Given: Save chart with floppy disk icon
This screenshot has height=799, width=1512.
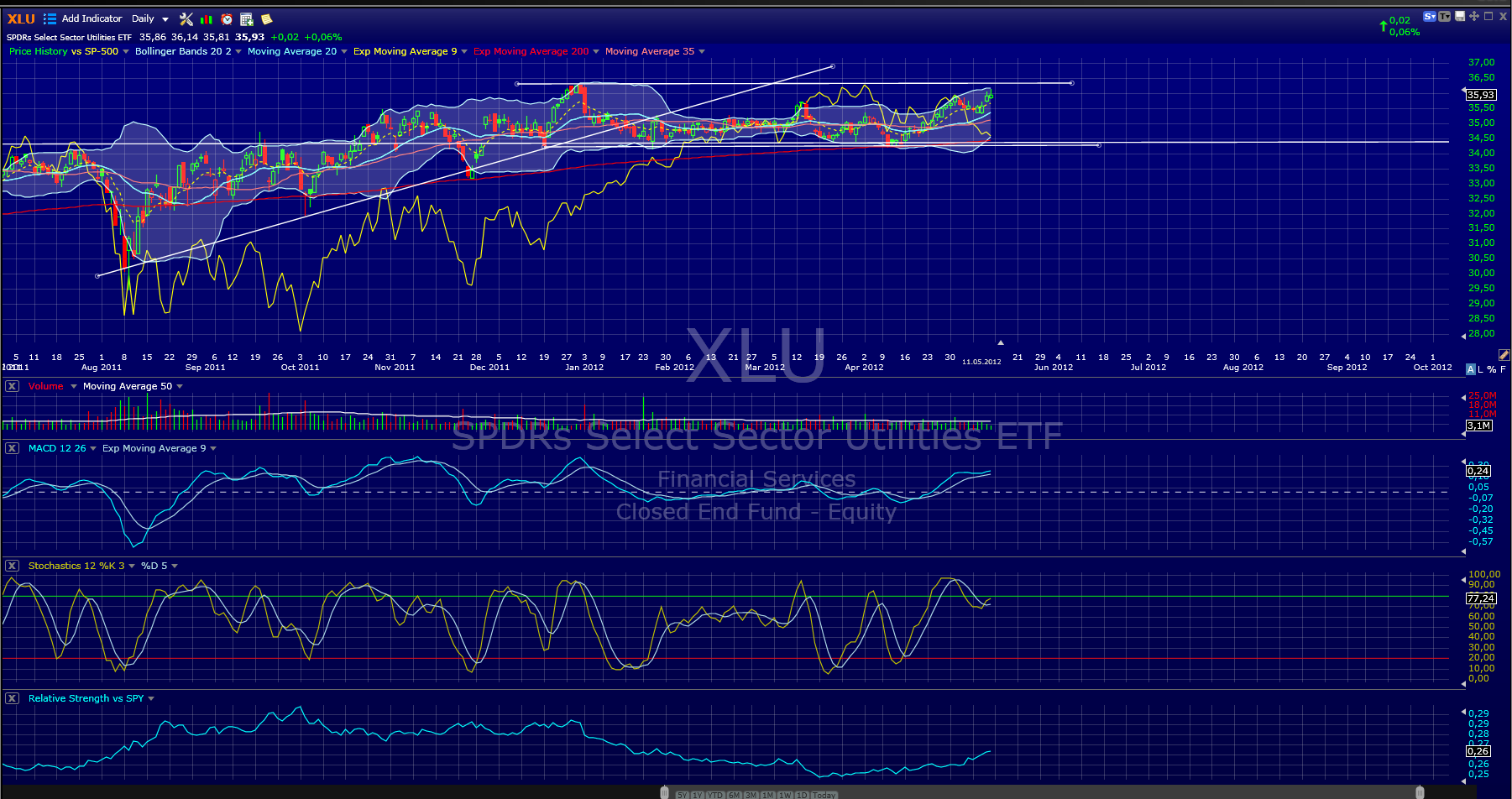Looking at the screenshot, I should tap(1460, 16).
